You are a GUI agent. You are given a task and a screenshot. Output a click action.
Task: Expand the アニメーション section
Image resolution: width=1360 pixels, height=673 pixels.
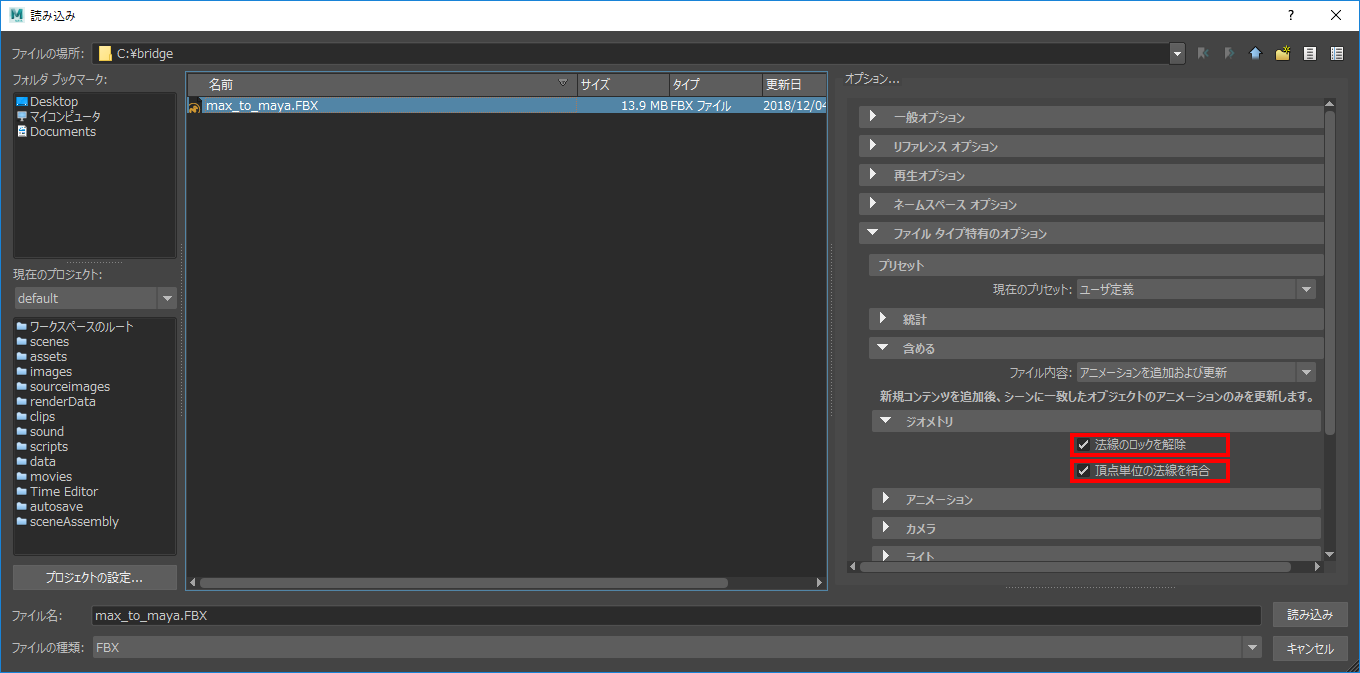[x=939, y=499]
